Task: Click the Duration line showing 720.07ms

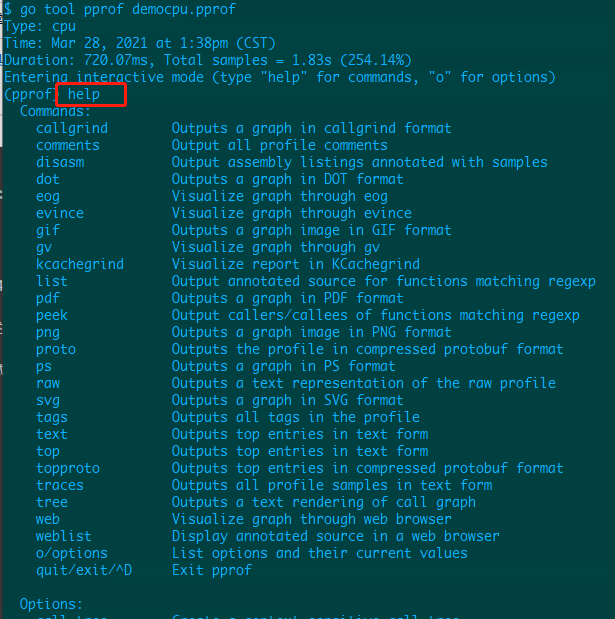Action: point(208,60)
